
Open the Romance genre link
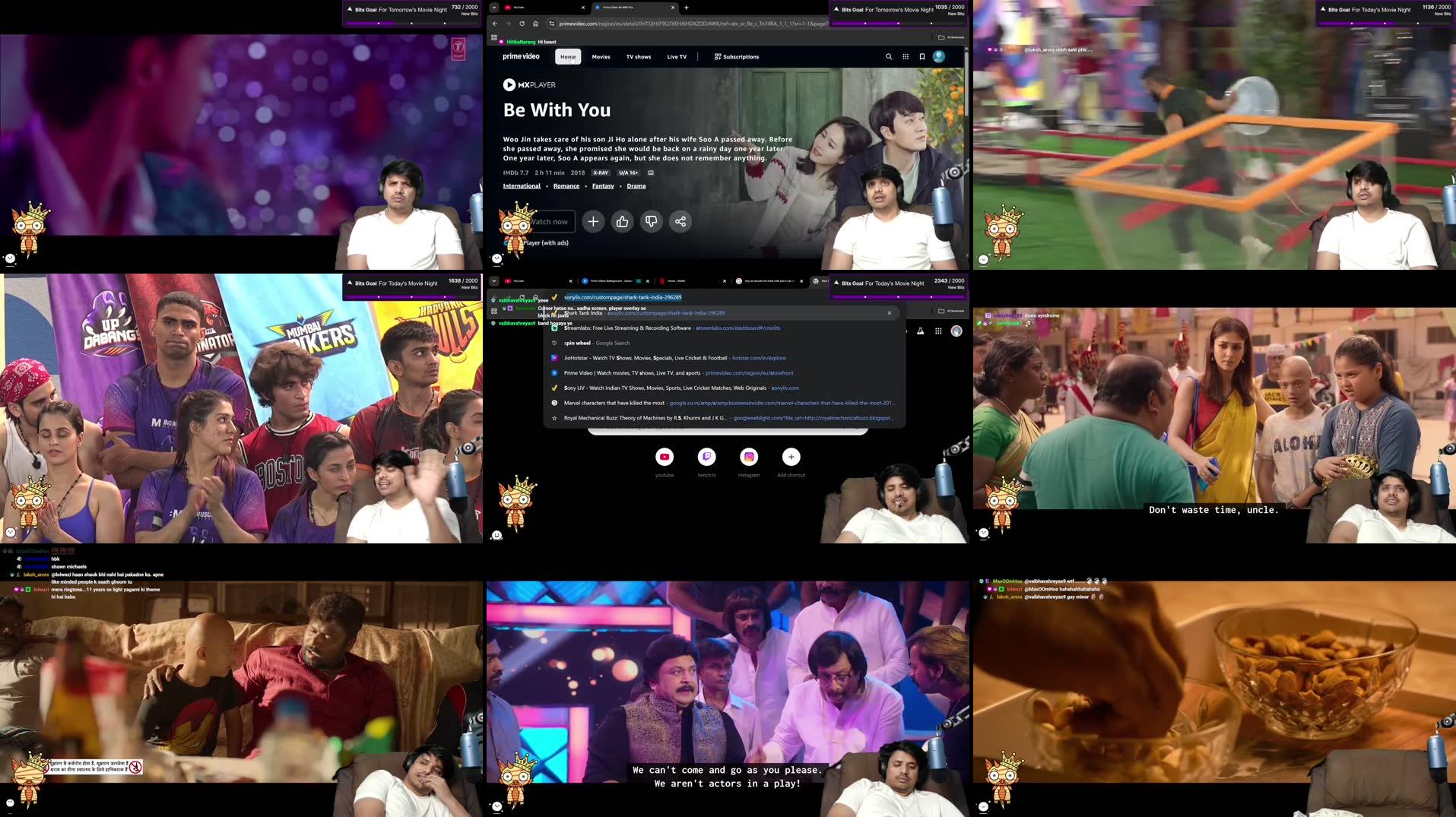point(566,185)
